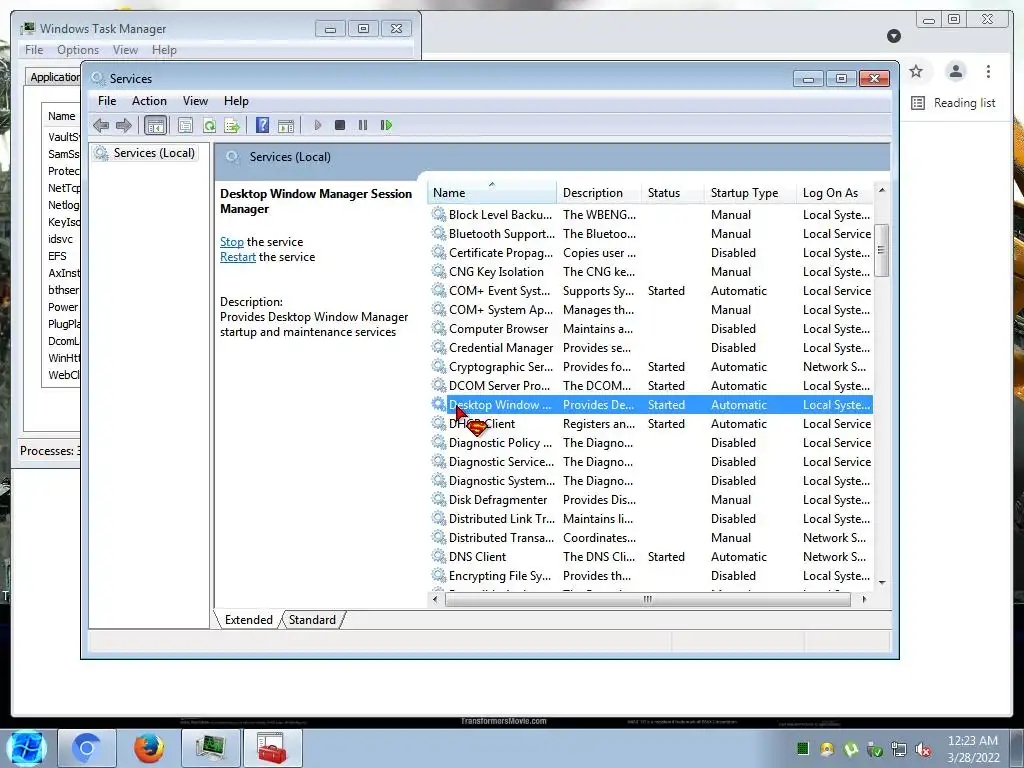Viewport: 1024px width, 768px height.
Task: Select the DHCP Client service
Action: click(x=651, y=424)
